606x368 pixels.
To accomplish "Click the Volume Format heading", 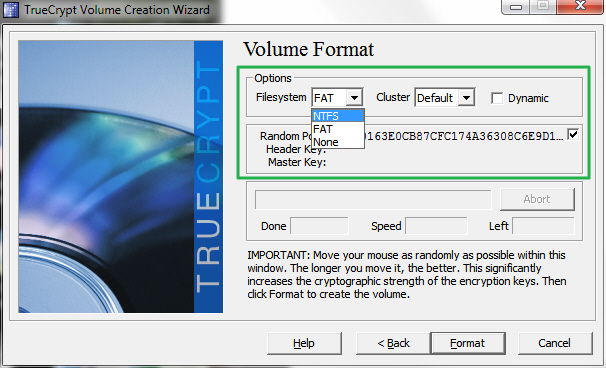I will pos(308,49).
